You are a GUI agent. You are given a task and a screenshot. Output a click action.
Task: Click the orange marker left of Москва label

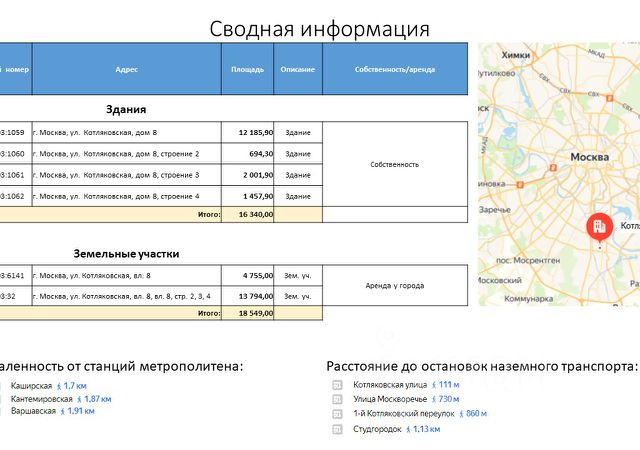click(x=553, y=167)
